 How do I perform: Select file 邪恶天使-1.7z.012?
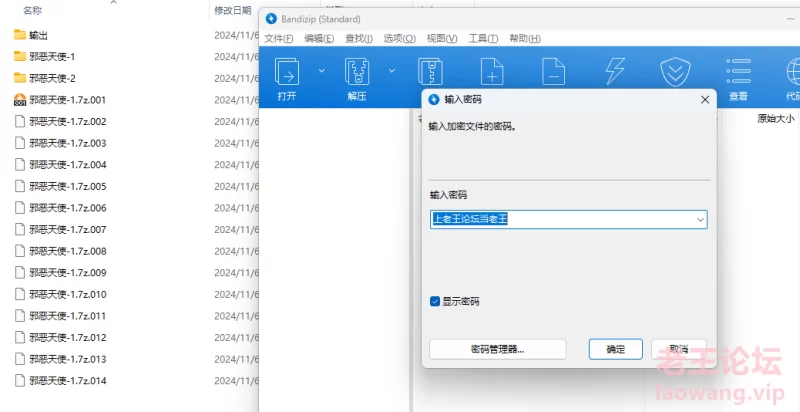click(x=68, y=338)
